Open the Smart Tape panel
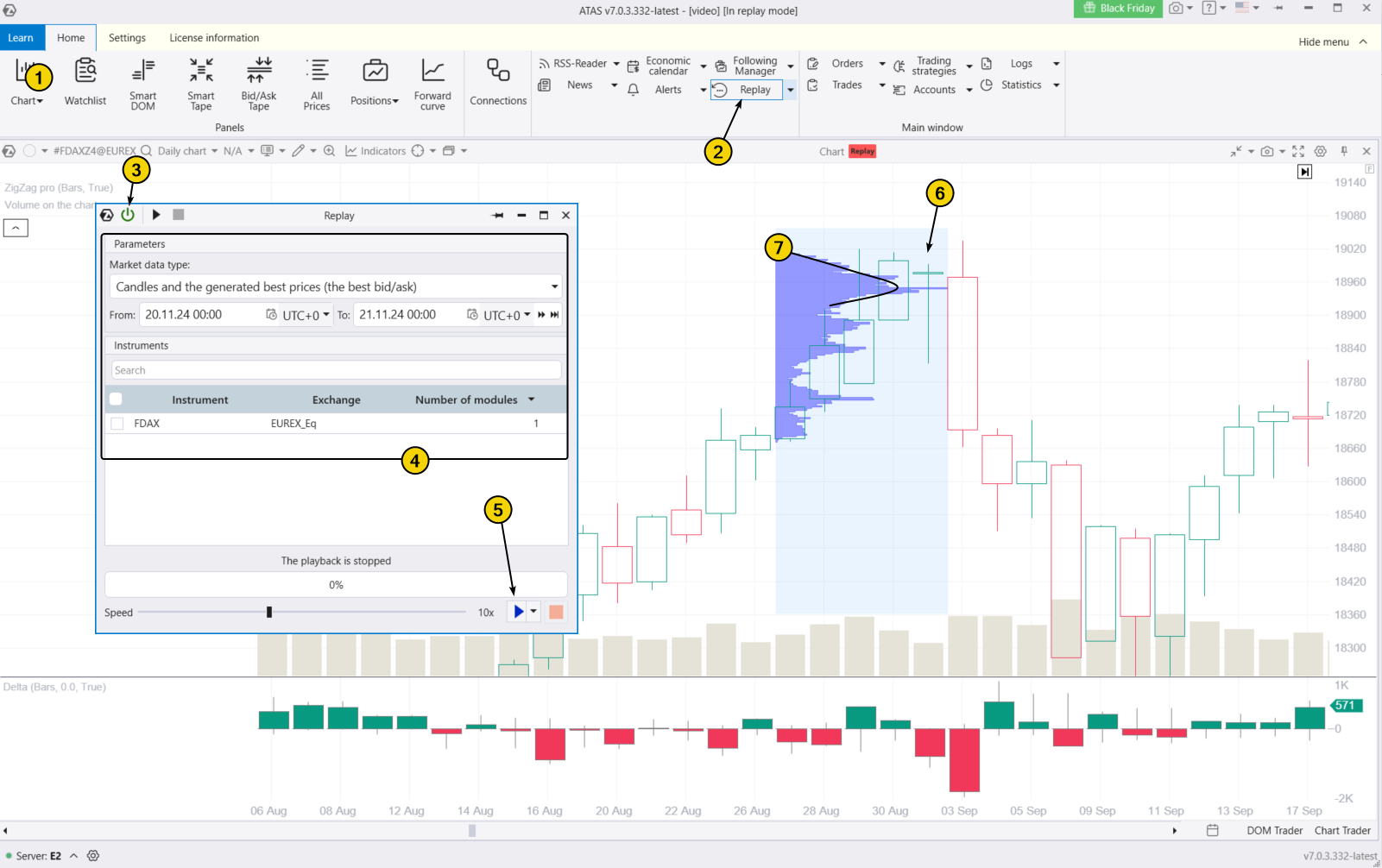 tap(200, 82)
